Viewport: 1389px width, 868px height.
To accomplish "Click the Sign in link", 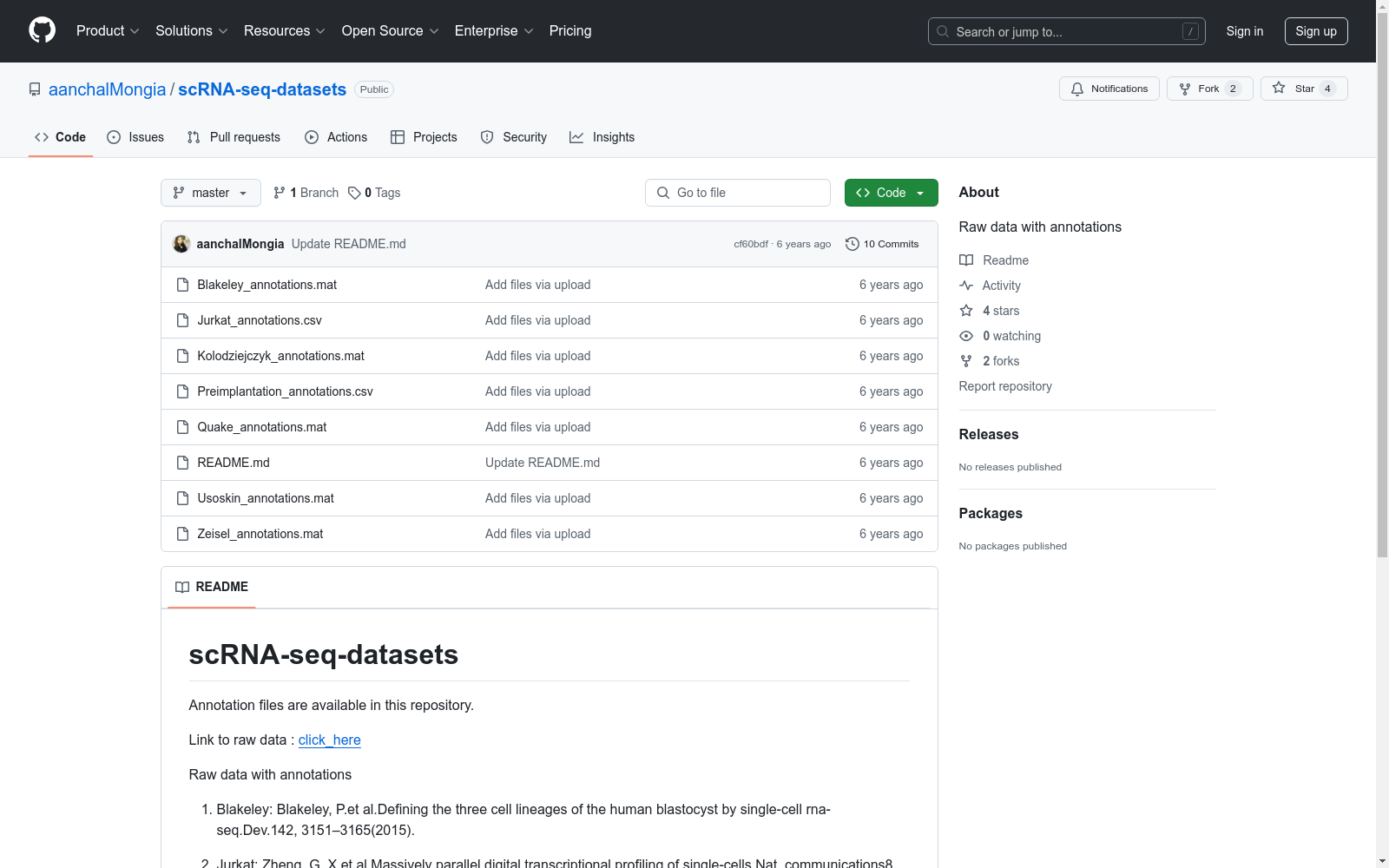I will pos(1245,31).
